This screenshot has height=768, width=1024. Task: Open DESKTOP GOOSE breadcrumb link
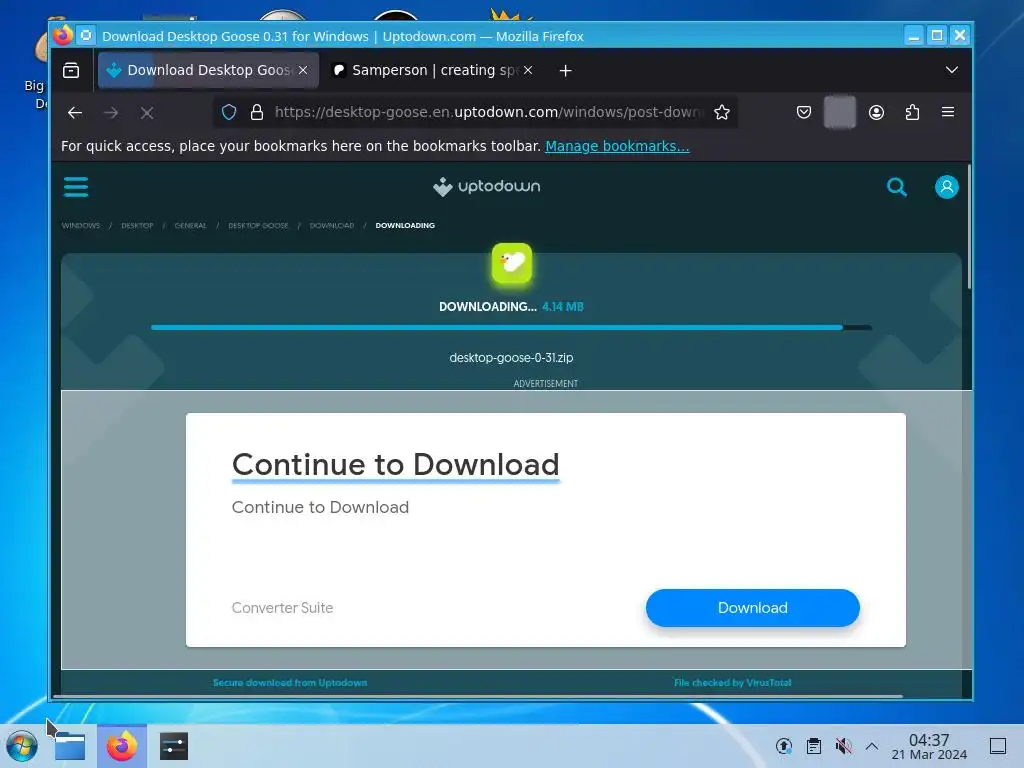(x=258, y=225)
